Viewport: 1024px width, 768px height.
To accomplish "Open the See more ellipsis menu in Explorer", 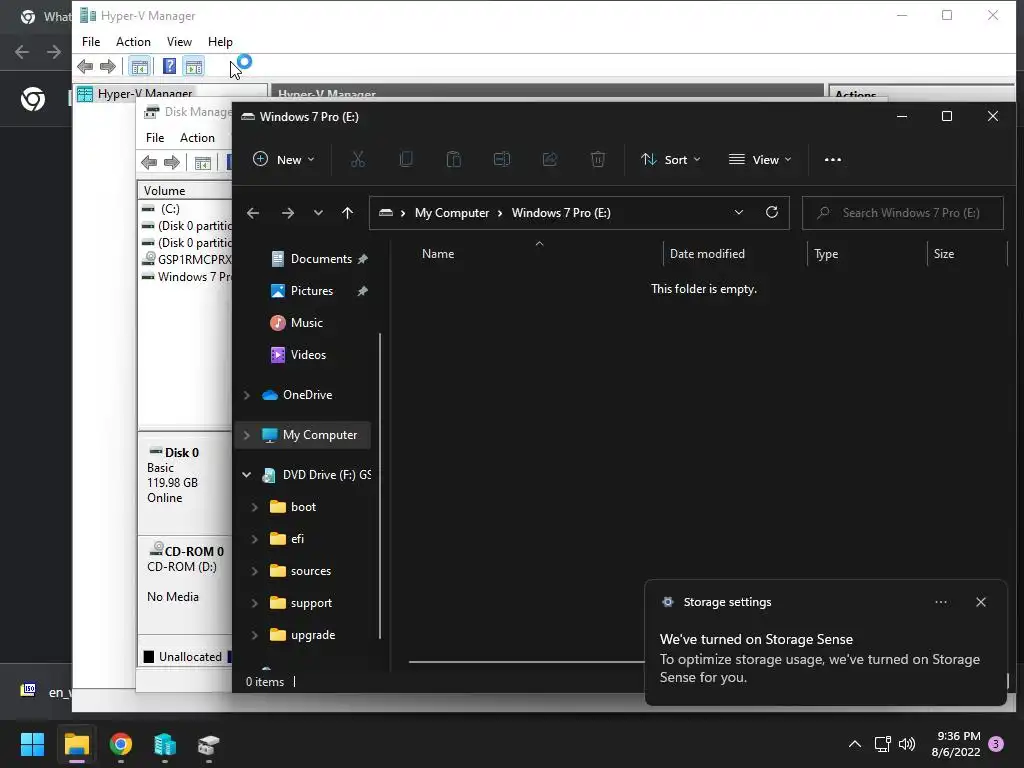I will click(x=833, y=159).
